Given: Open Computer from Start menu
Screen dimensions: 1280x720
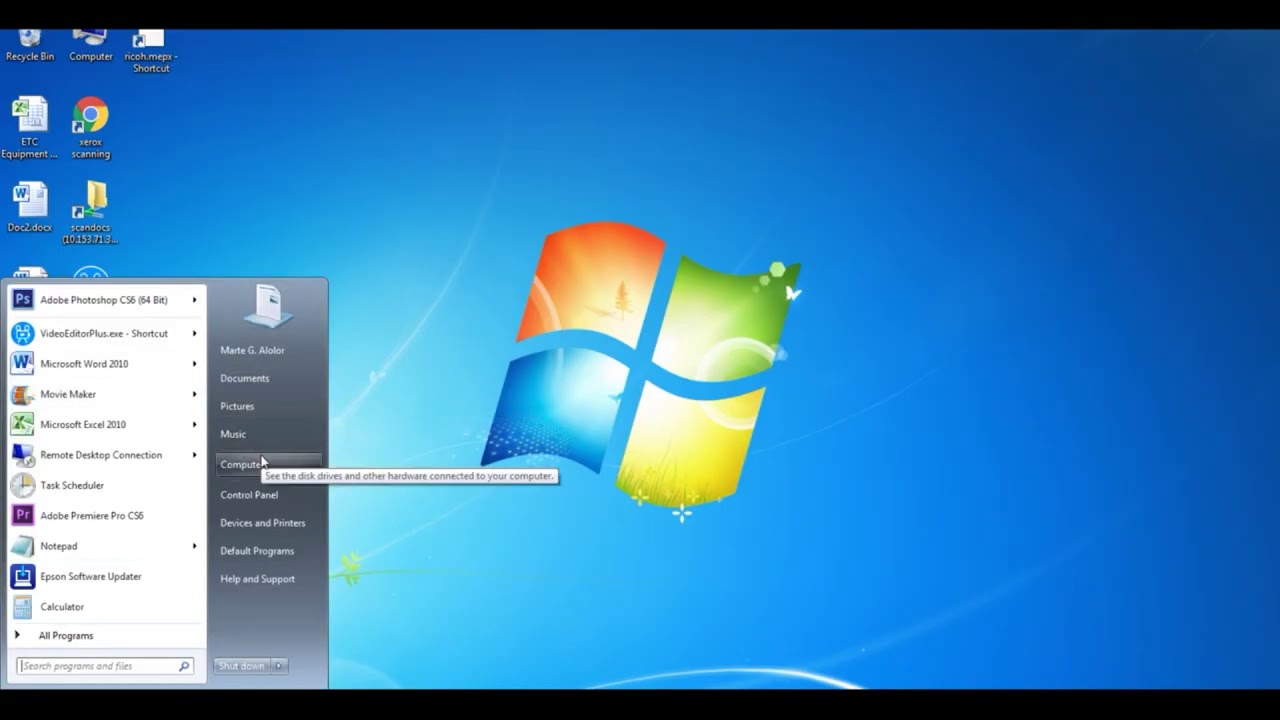Looking at the screenshot, I should click(x=269, y=464).
